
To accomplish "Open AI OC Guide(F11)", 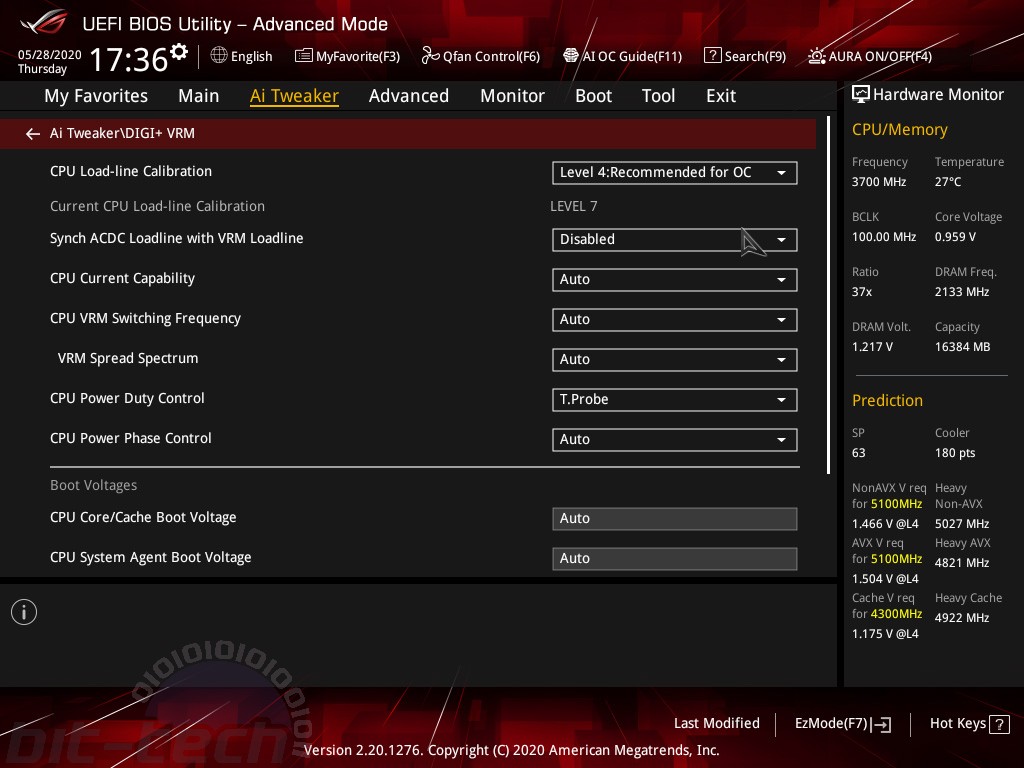I will click(632, 57).
